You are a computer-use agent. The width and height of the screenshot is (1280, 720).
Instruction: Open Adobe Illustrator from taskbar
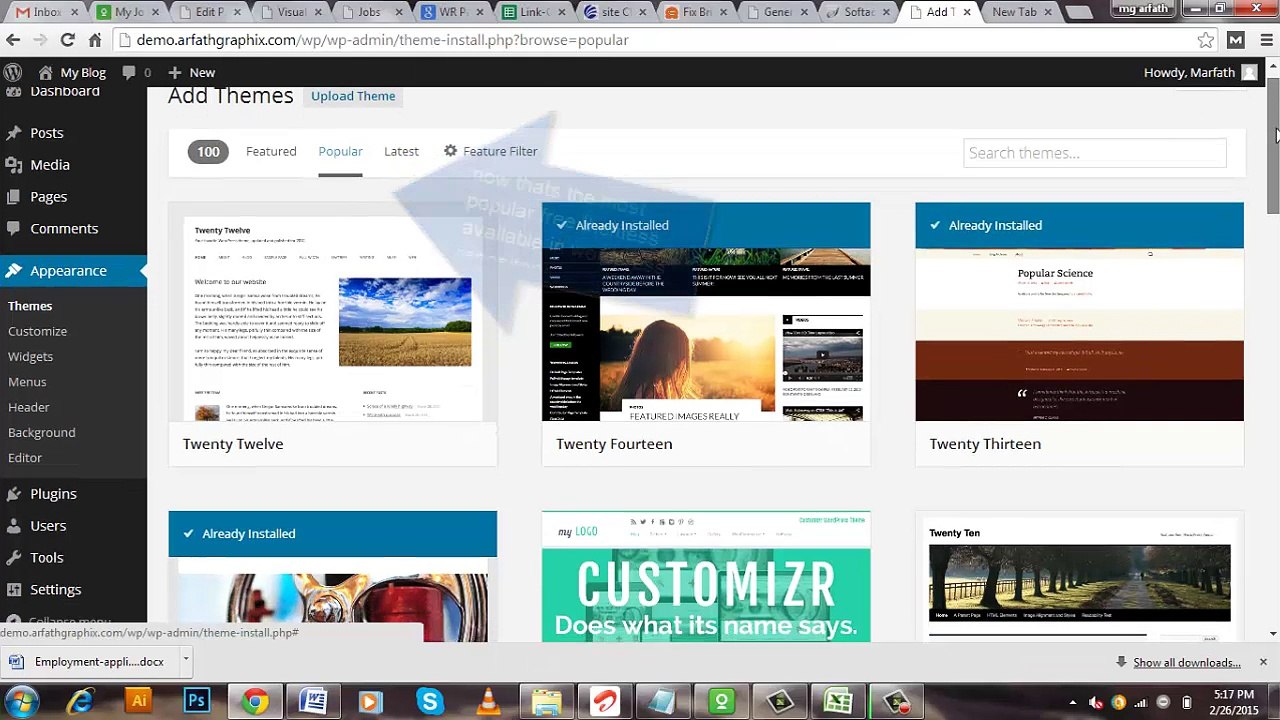pos(139,702)
